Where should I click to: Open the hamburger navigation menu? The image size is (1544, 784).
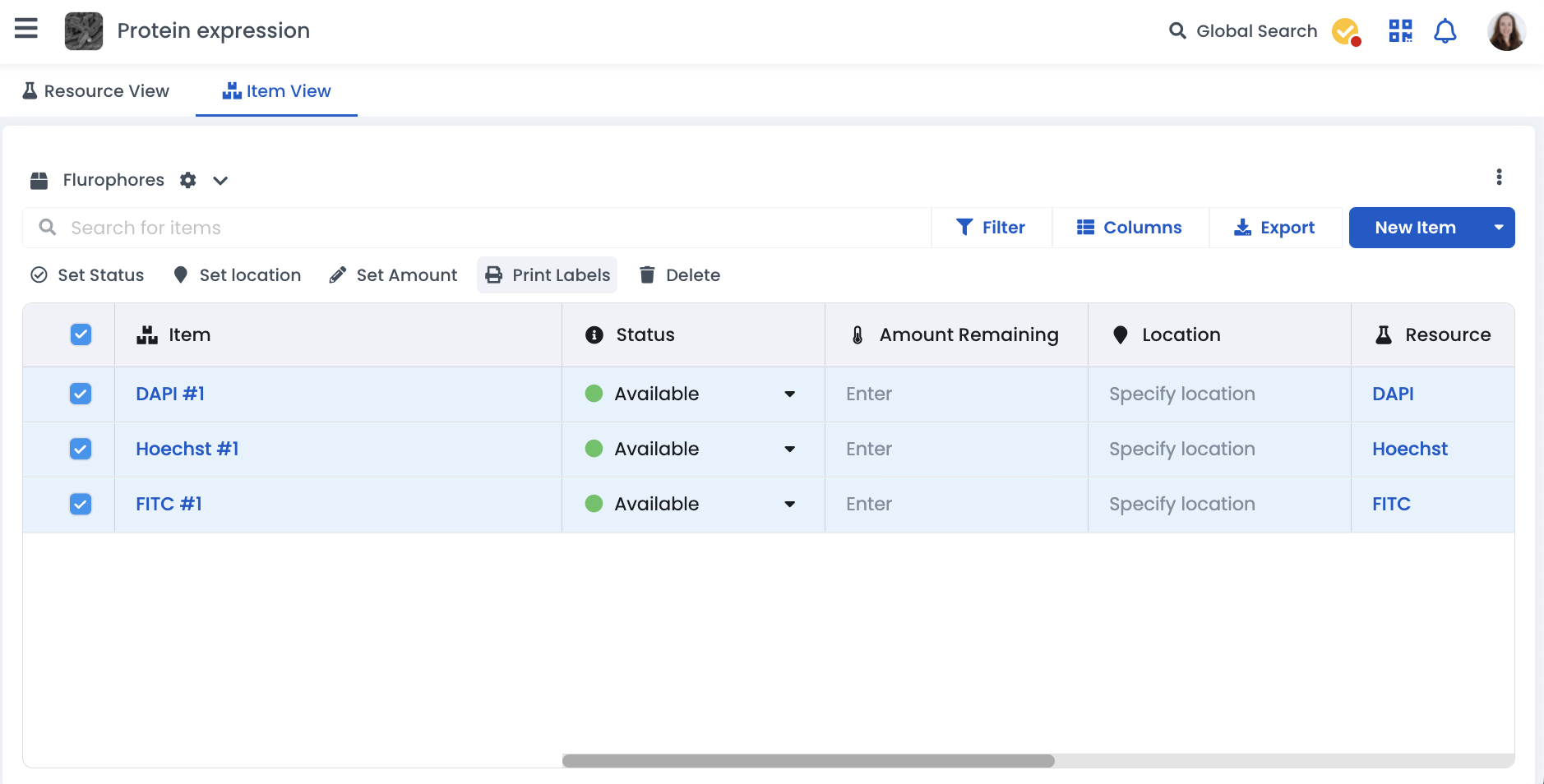coord(26,30)
